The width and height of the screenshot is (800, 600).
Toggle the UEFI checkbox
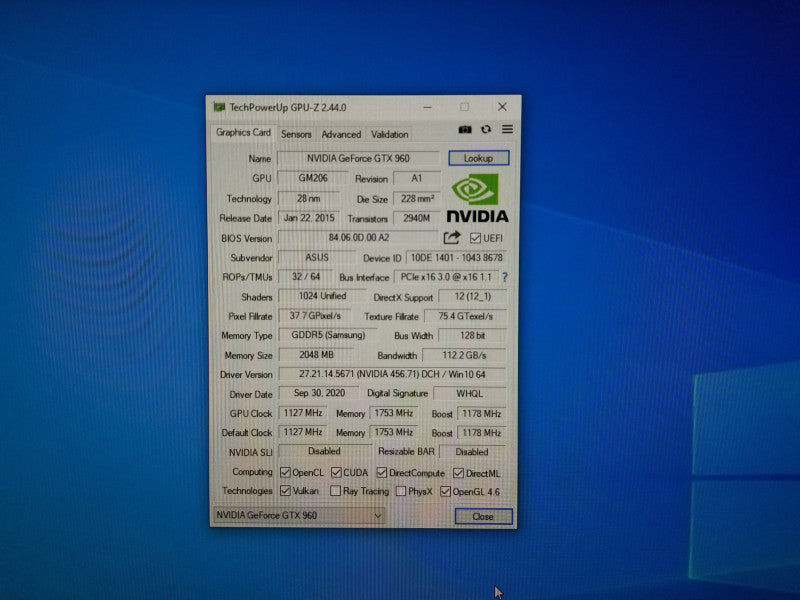[476, 238]
